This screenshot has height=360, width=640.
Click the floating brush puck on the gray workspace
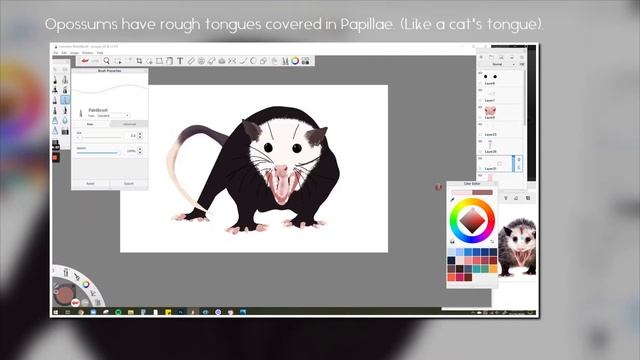(438, 187)
